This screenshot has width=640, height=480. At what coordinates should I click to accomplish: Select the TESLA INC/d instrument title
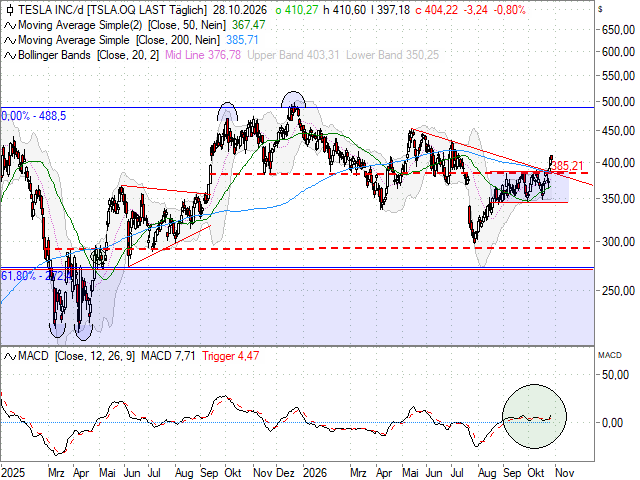51,10
